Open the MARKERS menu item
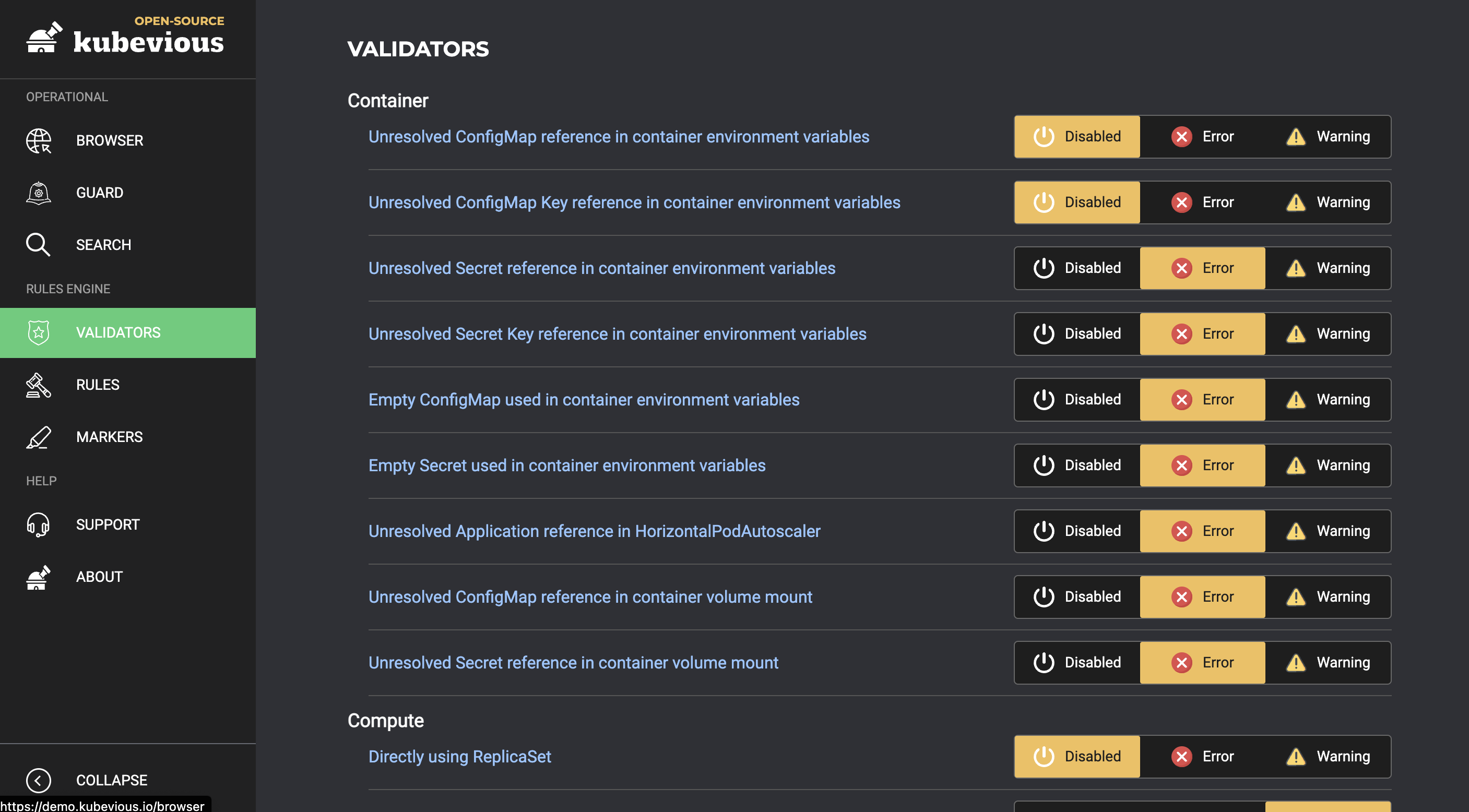The height and width of the screenshot is (812, 1469). point(128,437)
